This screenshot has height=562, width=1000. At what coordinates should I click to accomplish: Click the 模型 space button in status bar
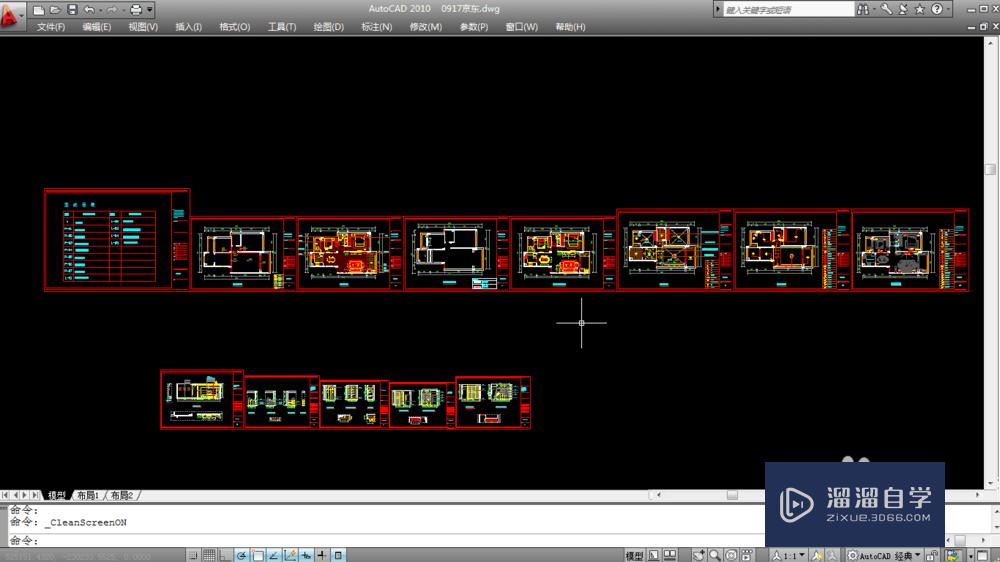pyautogui.click(x=634, y=556)
